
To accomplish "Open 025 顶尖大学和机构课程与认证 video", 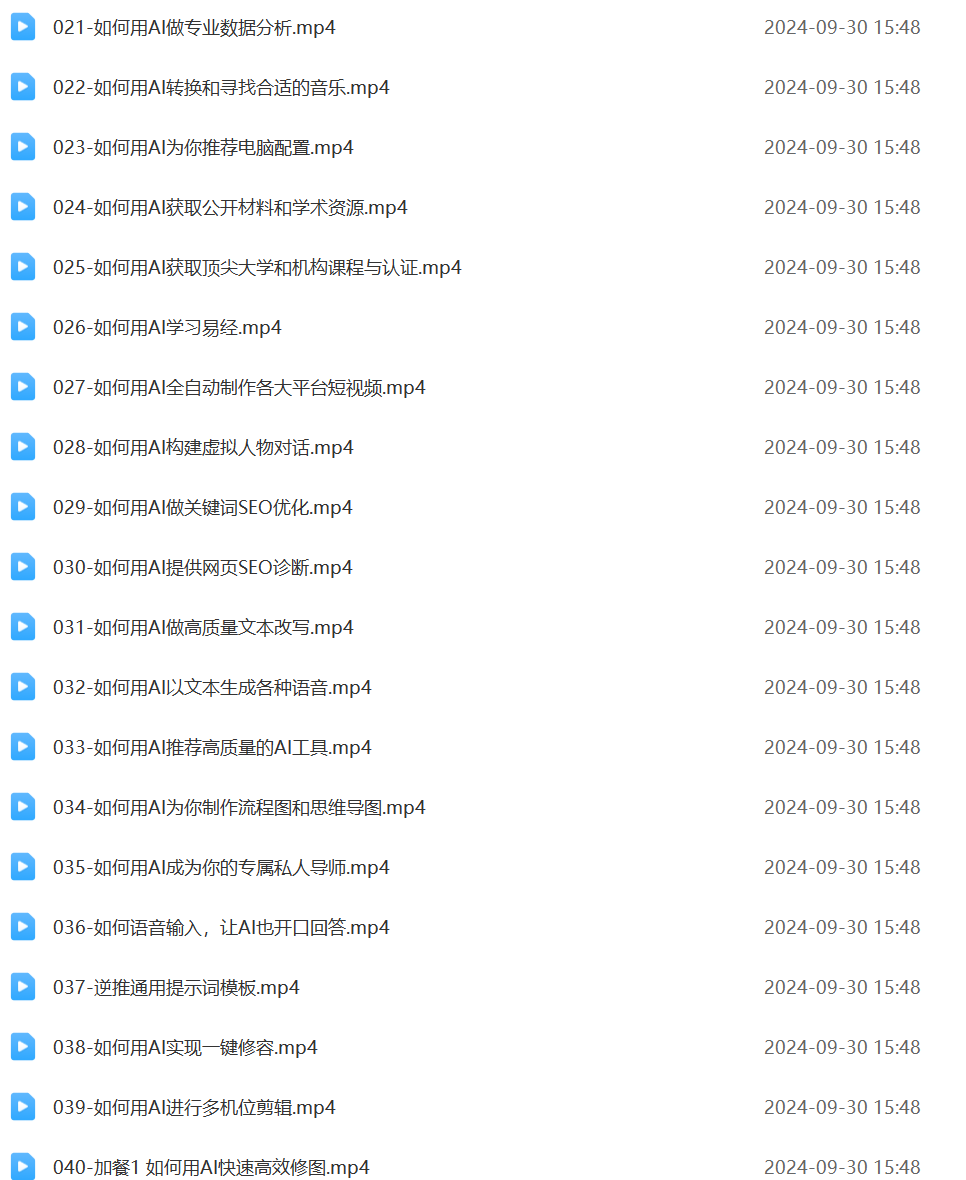I will (x=257, y=267).
